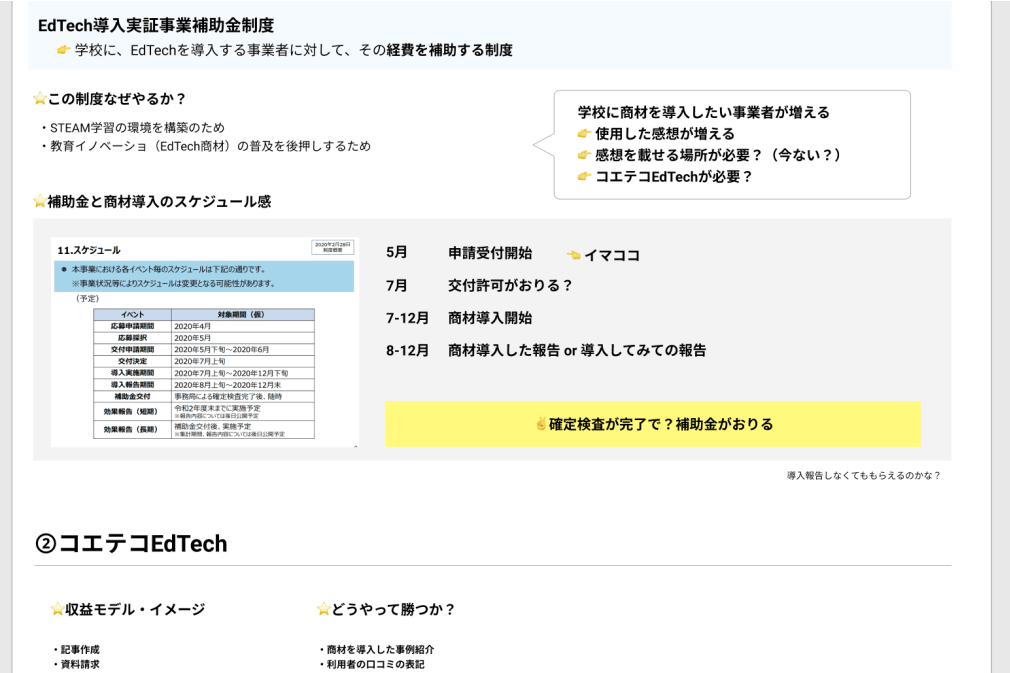Viewport: 1010px width, 673px height.
Task: Click the pointing-hand emoji before 学校に、EdTechを導入する
Action: coord(64,50)
